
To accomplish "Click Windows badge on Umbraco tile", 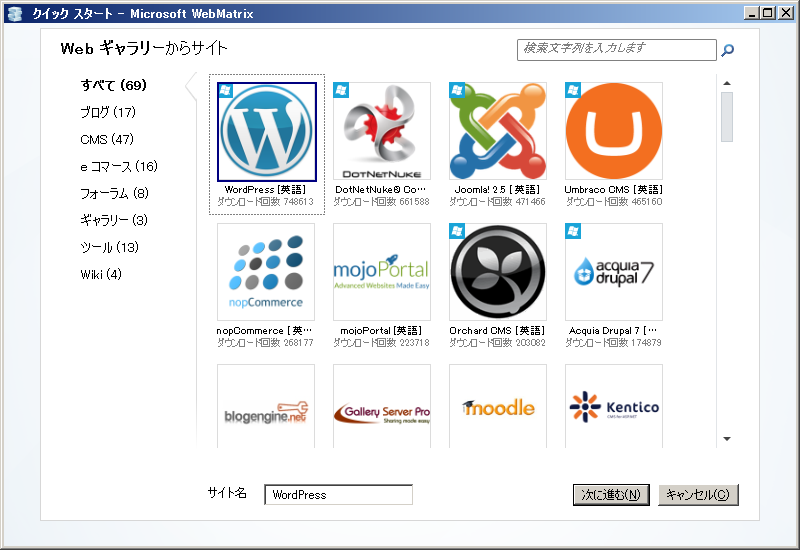I will point(573,90).
